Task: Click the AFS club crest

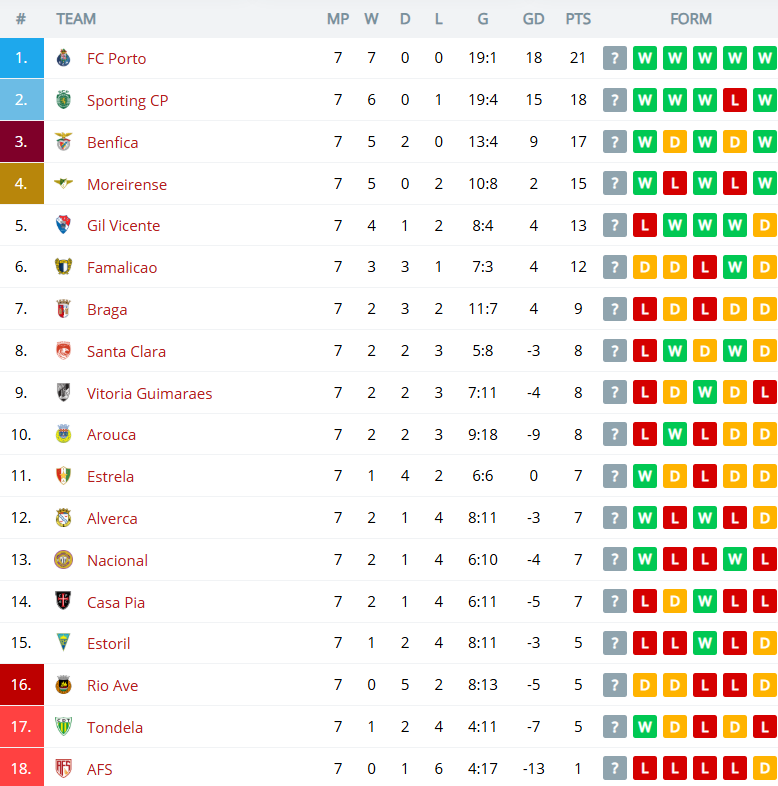Action: pos(64,769)
